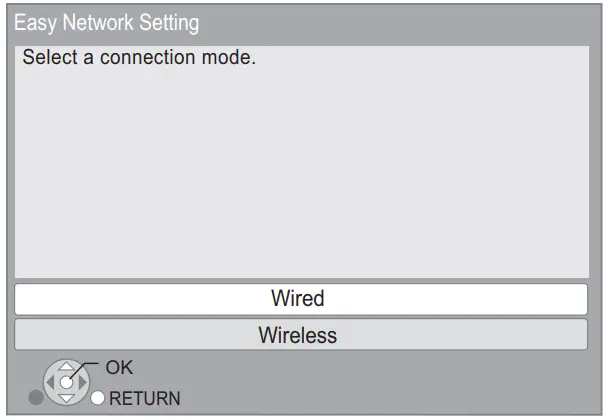Image resolution: width=605 pixels, height=420 pixels.
Task: Click the dark gray circle left of D-pad
Action: (36, 398)
